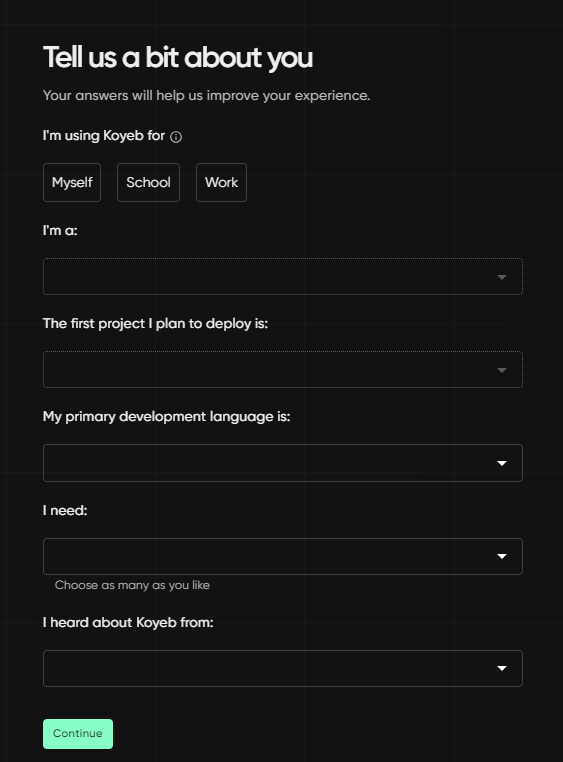The image size is (563, 762).
Task: Click the "Choose as many as you like" hint
Action: click(x=132, y=585)
